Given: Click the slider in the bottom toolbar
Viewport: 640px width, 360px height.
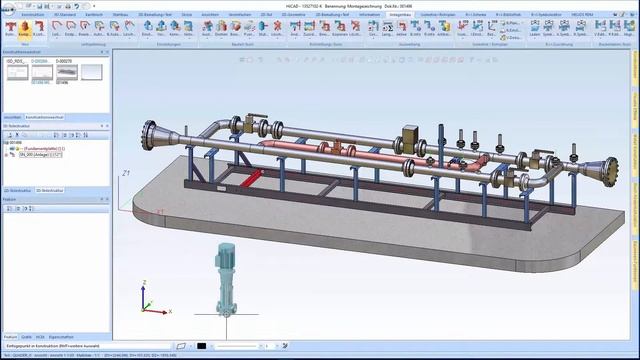Looking at the screenshot, I should (237, 346).
